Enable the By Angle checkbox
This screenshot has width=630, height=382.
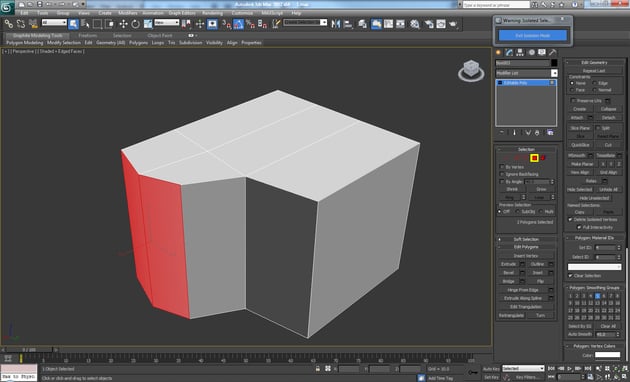click(502, 182)
